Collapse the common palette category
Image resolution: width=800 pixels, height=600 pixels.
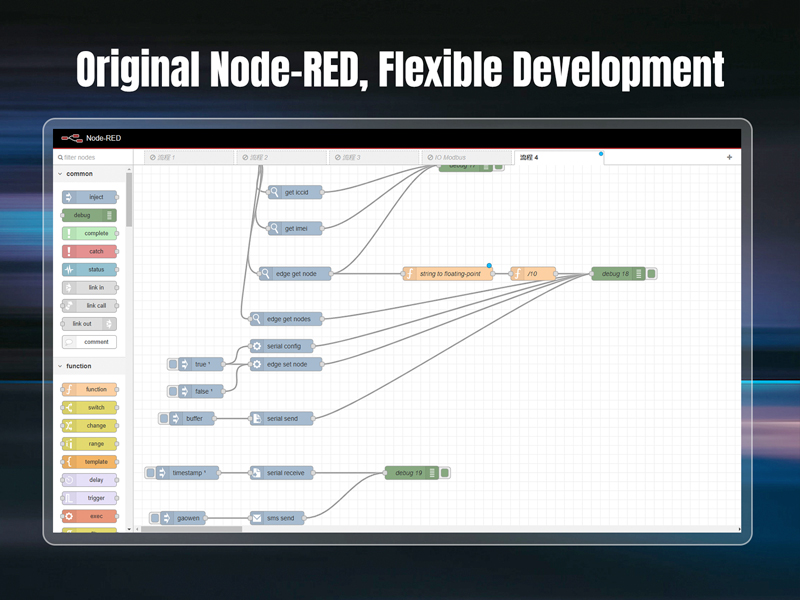pyautogui.click(x=90, y=174)
